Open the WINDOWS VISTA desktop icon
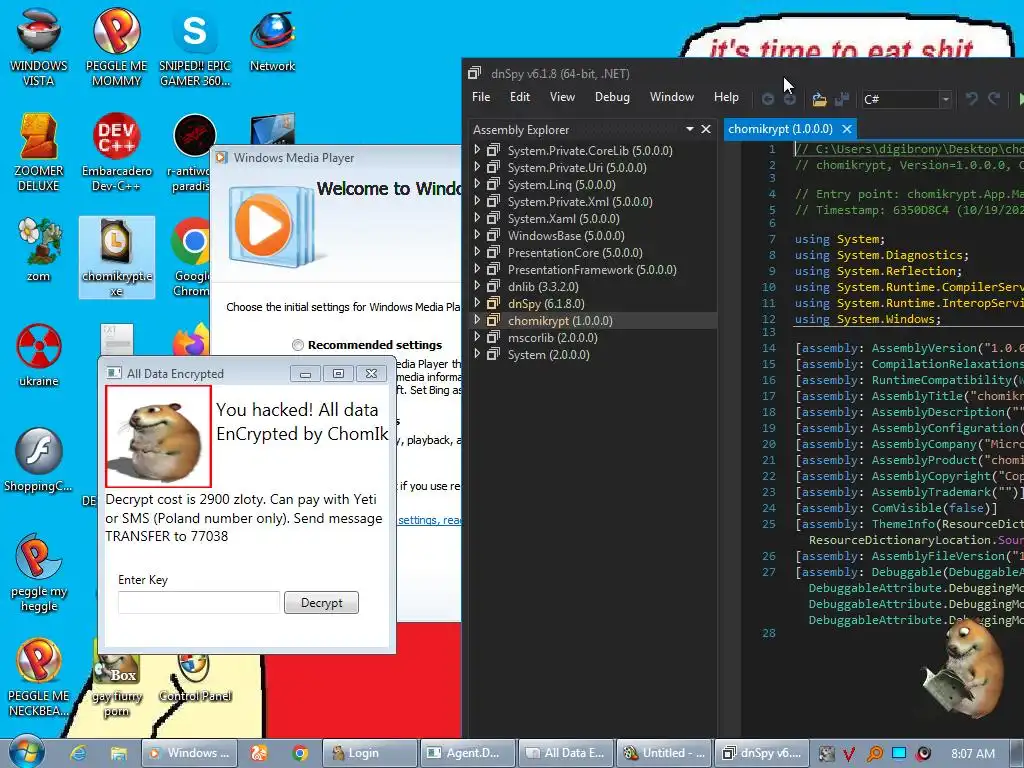The image size is (1024, 768). [x=39, y=47]
